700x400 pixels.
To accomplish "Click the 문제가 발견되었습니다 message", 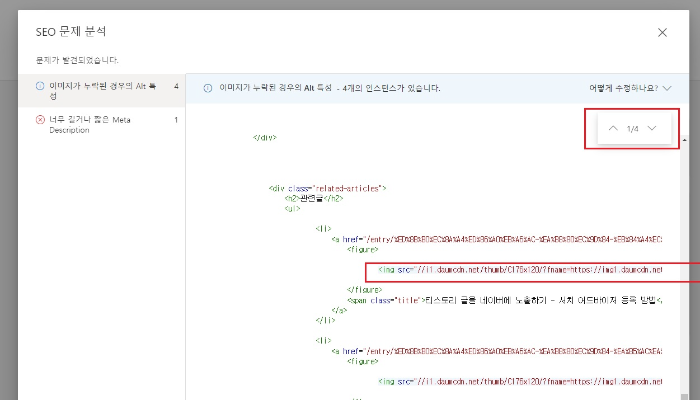I will coord(77,60).
